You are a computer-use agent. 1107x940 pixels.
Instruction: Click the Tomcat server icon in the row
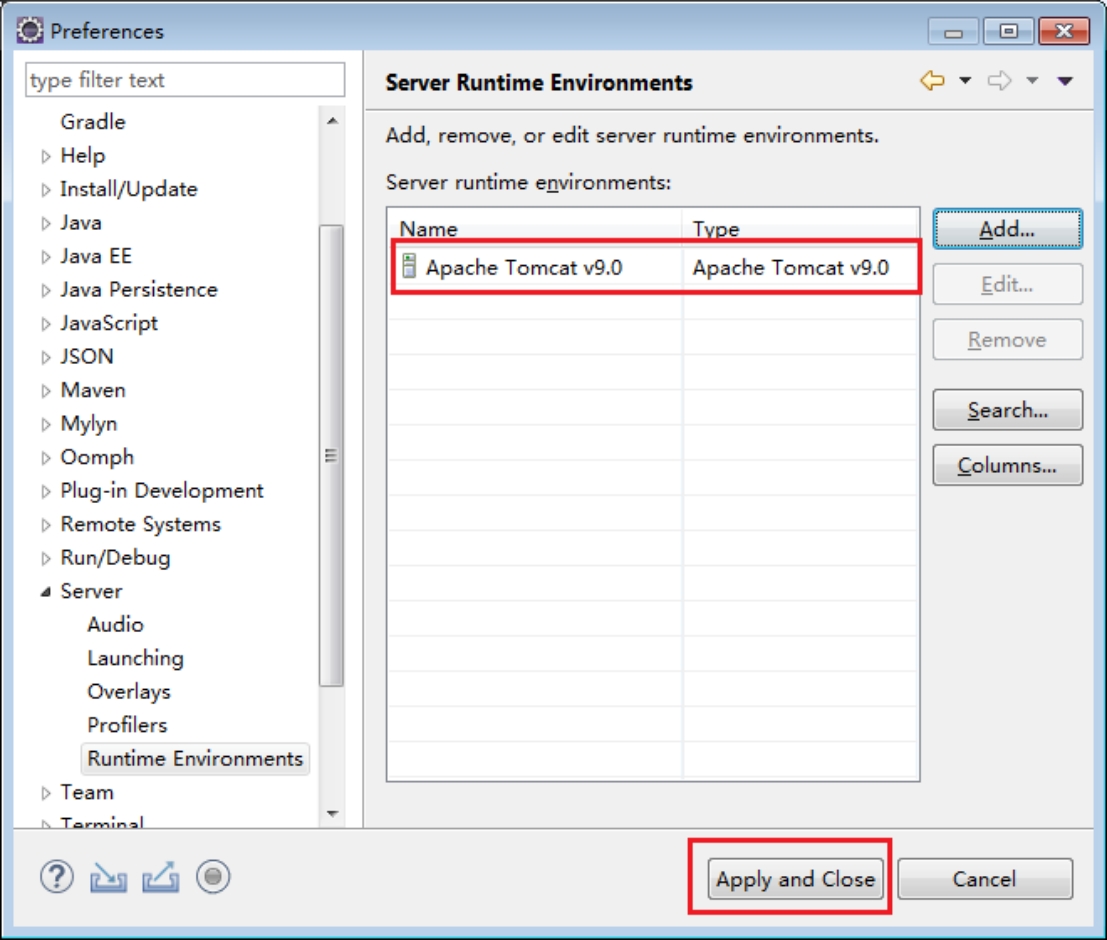409,266
